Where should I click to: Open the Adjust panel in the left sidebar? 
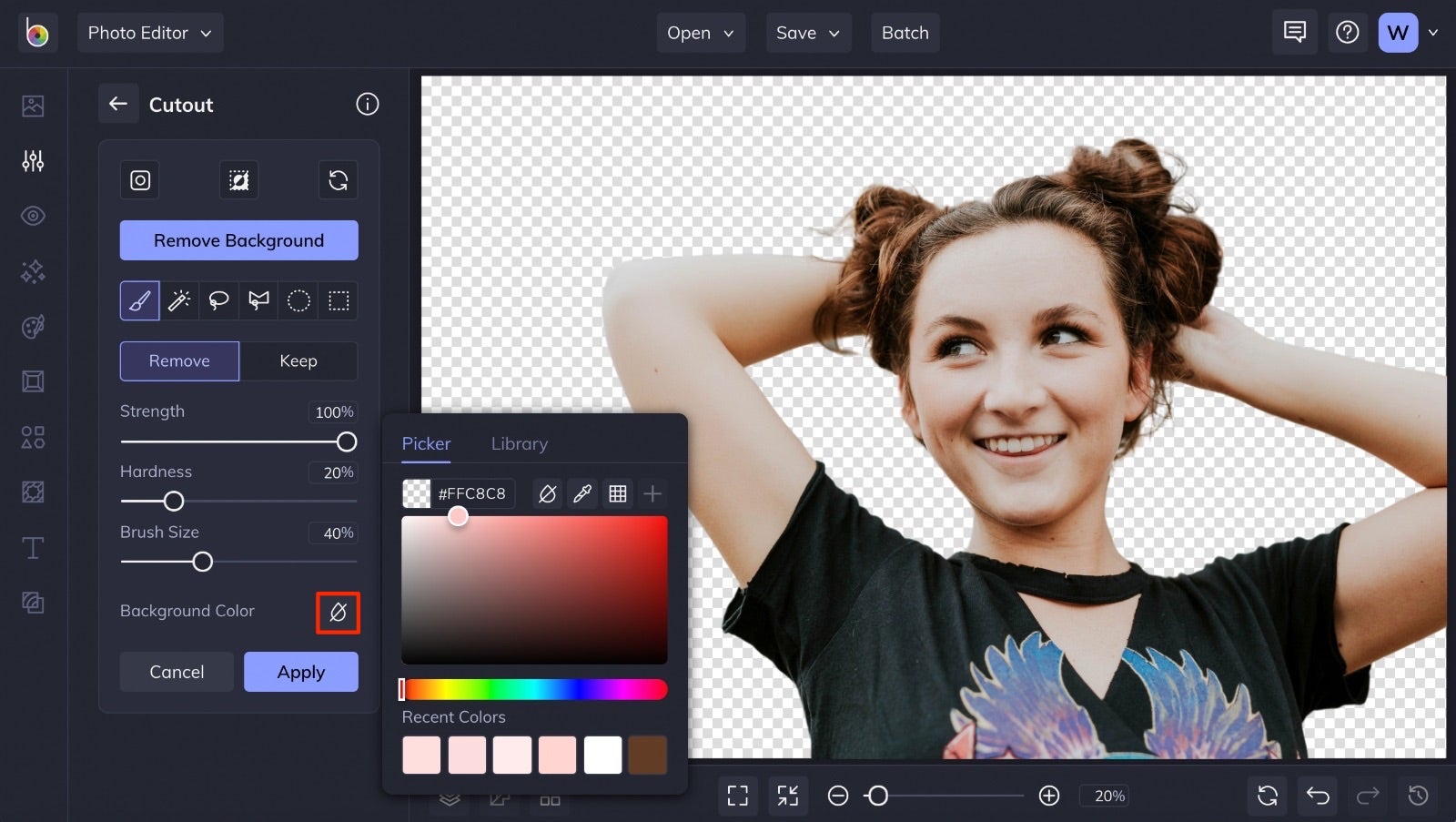[x=33, y=161]
